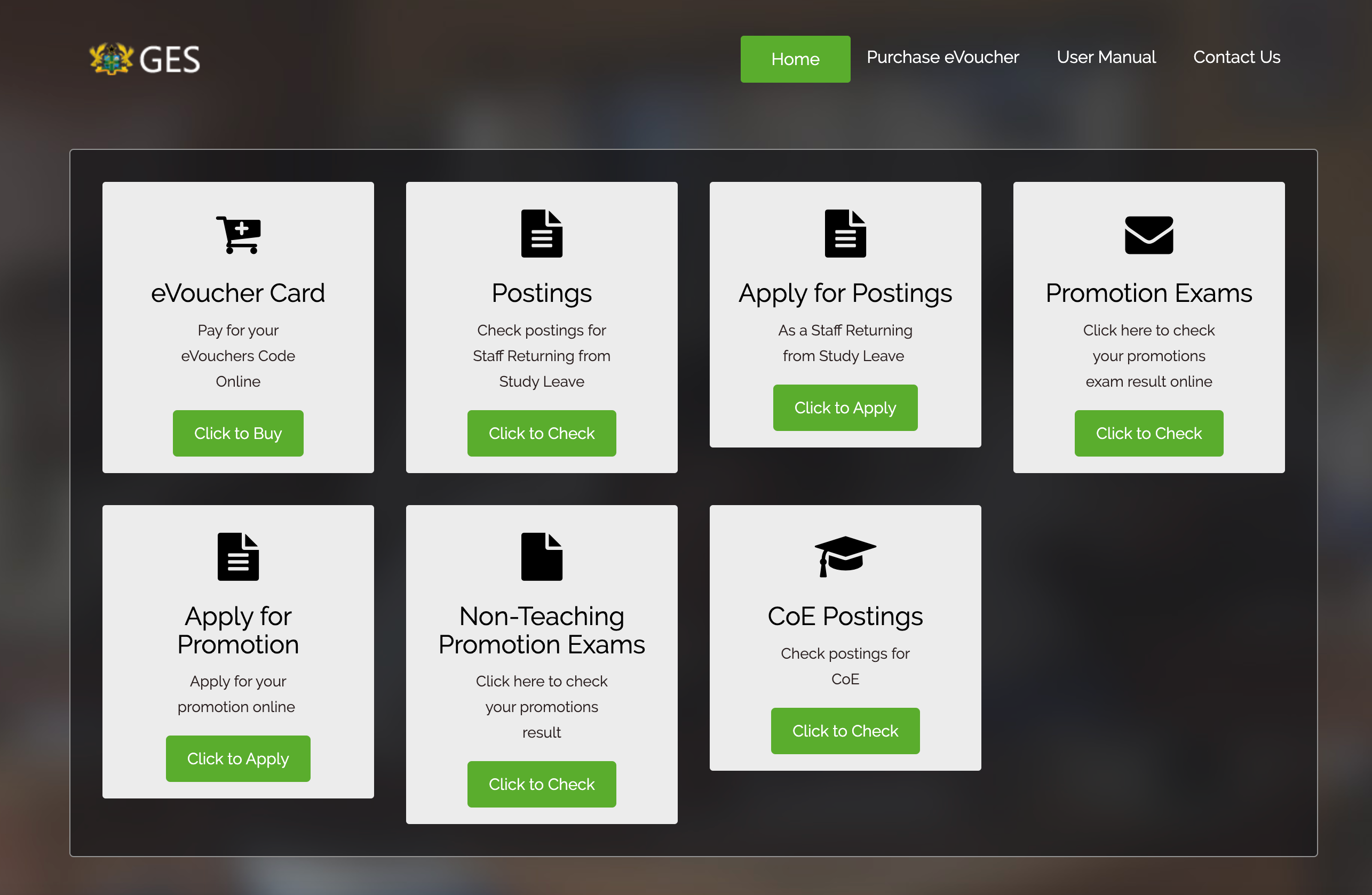Click the Apply for Postings document icon
This screenshot has width=1372, height=895.
[845, 233]
